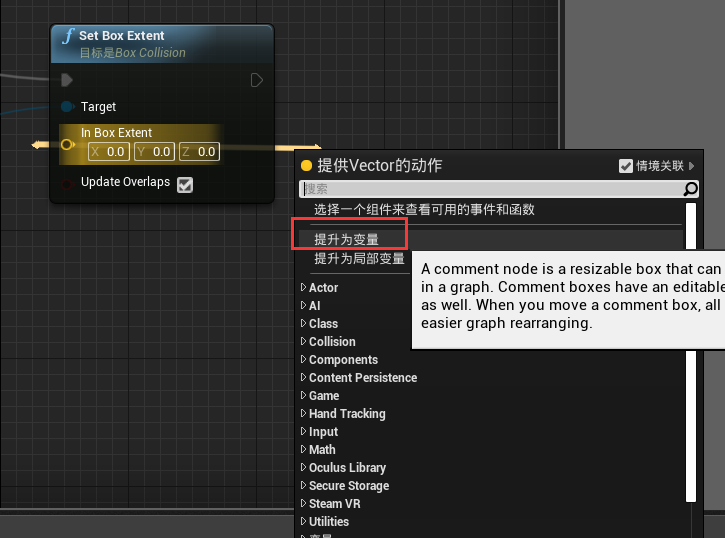Screen dimensions: 725x538
Task: Click the red Update Overlaps boolean pin
Action: [68, 184]
